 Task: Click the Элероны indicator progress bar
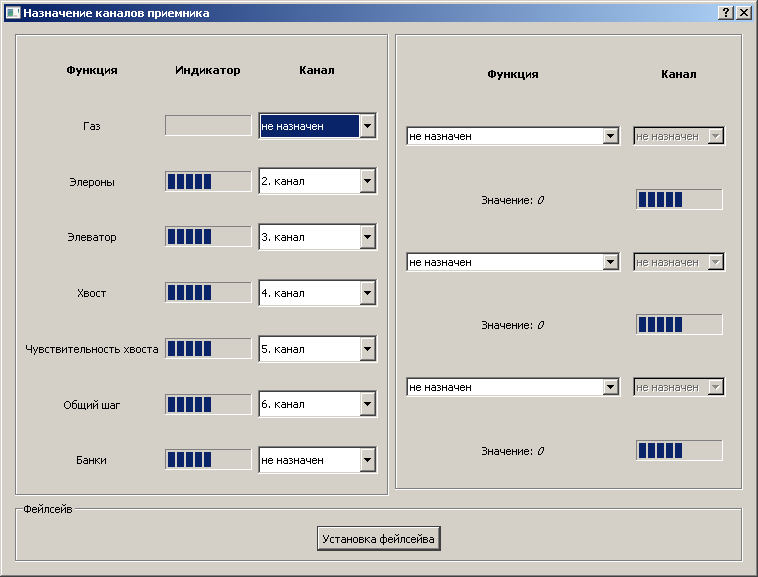pos(208,182)
